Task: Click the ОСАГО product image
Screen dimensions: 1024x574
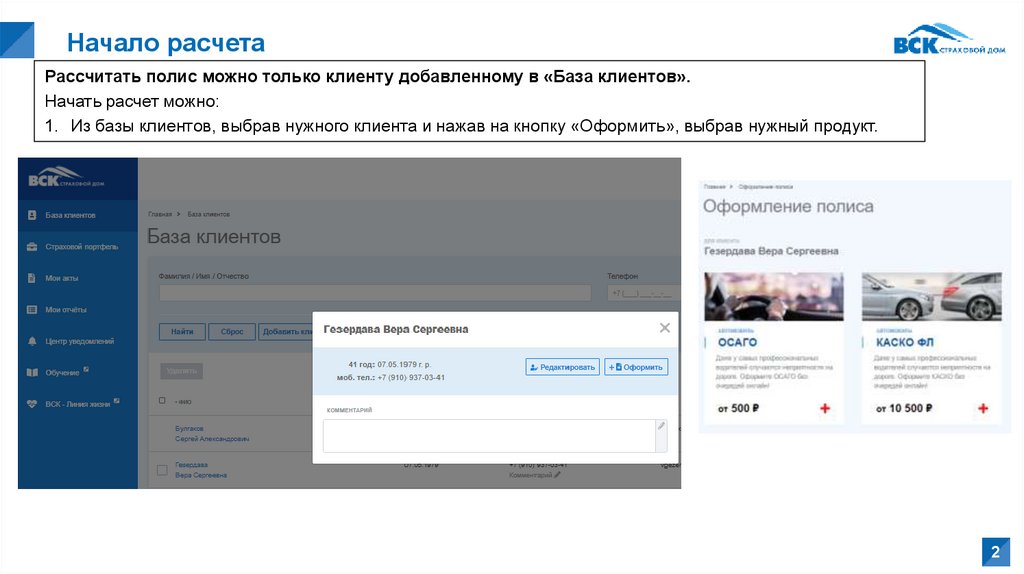Action: pyautogui.click(x=774, y=297)
